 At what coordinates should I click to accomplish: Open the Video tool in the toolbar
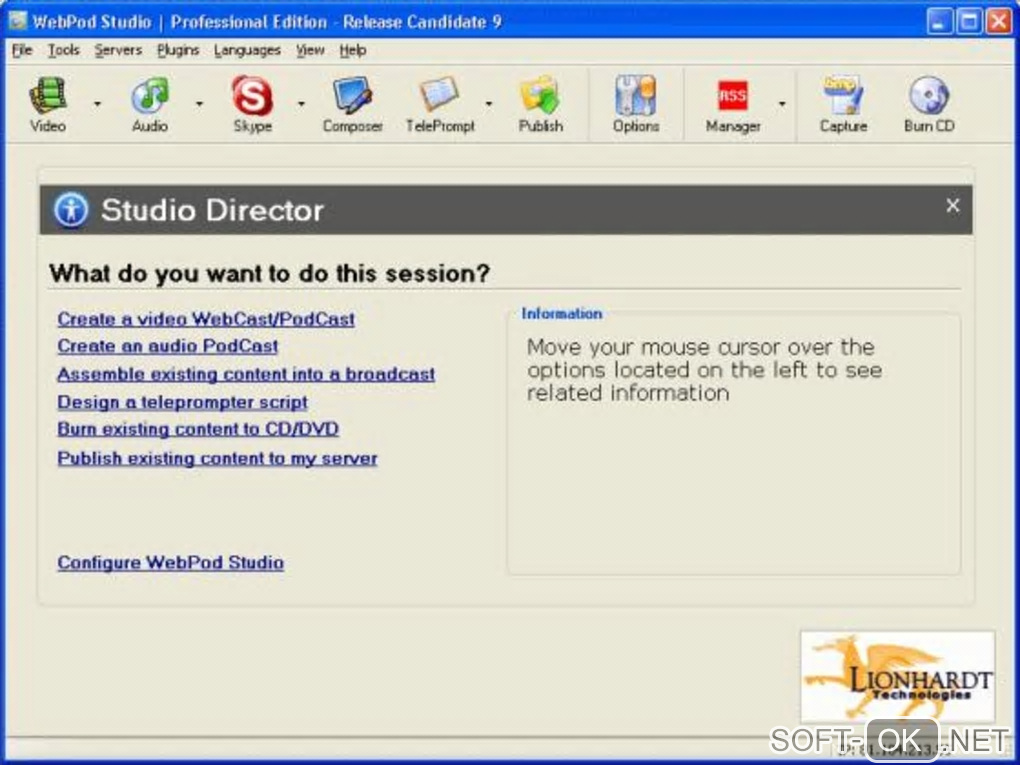47,104
